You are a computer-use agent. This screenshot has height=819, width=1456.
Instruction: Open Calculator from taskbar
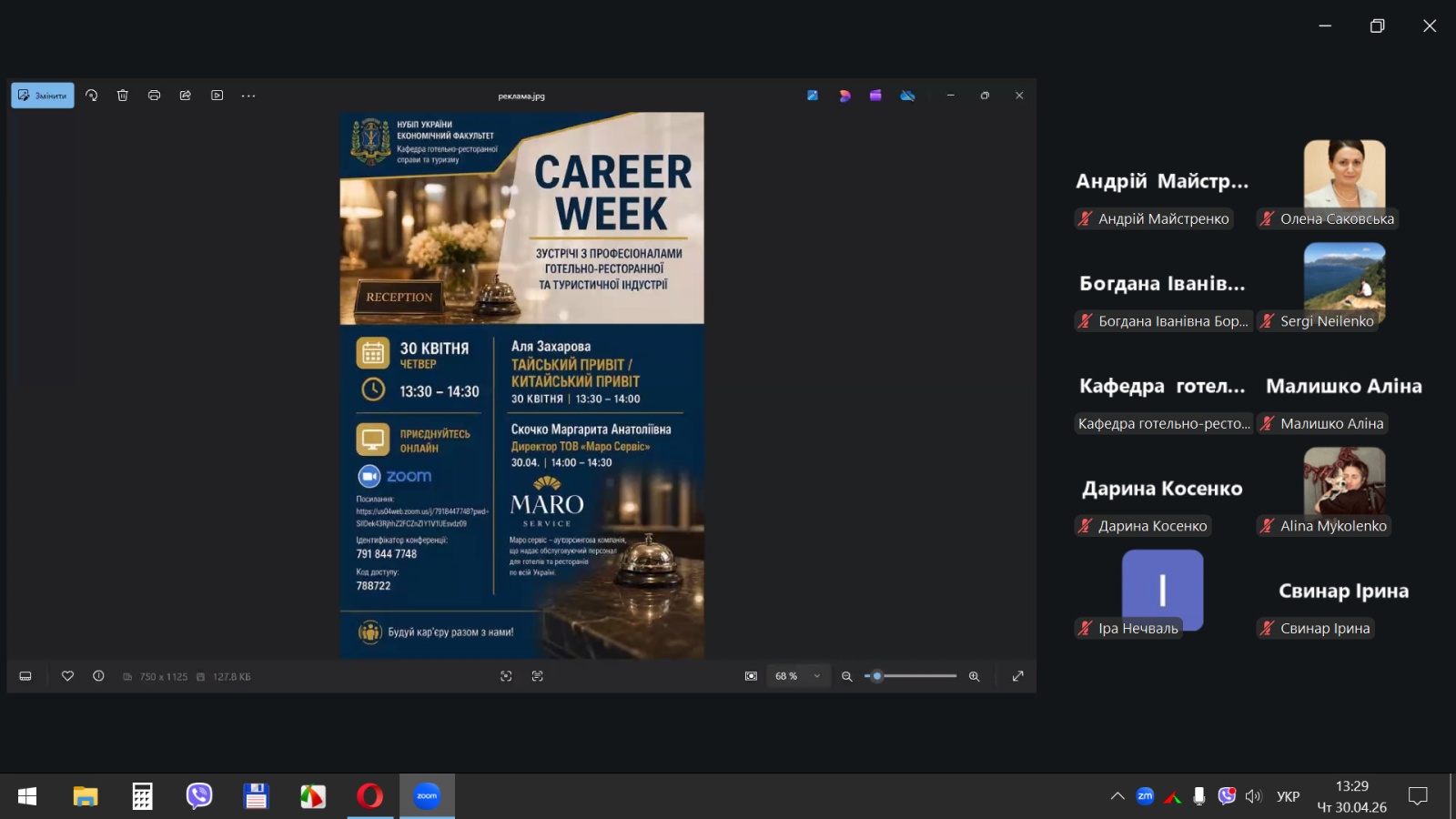142,796
